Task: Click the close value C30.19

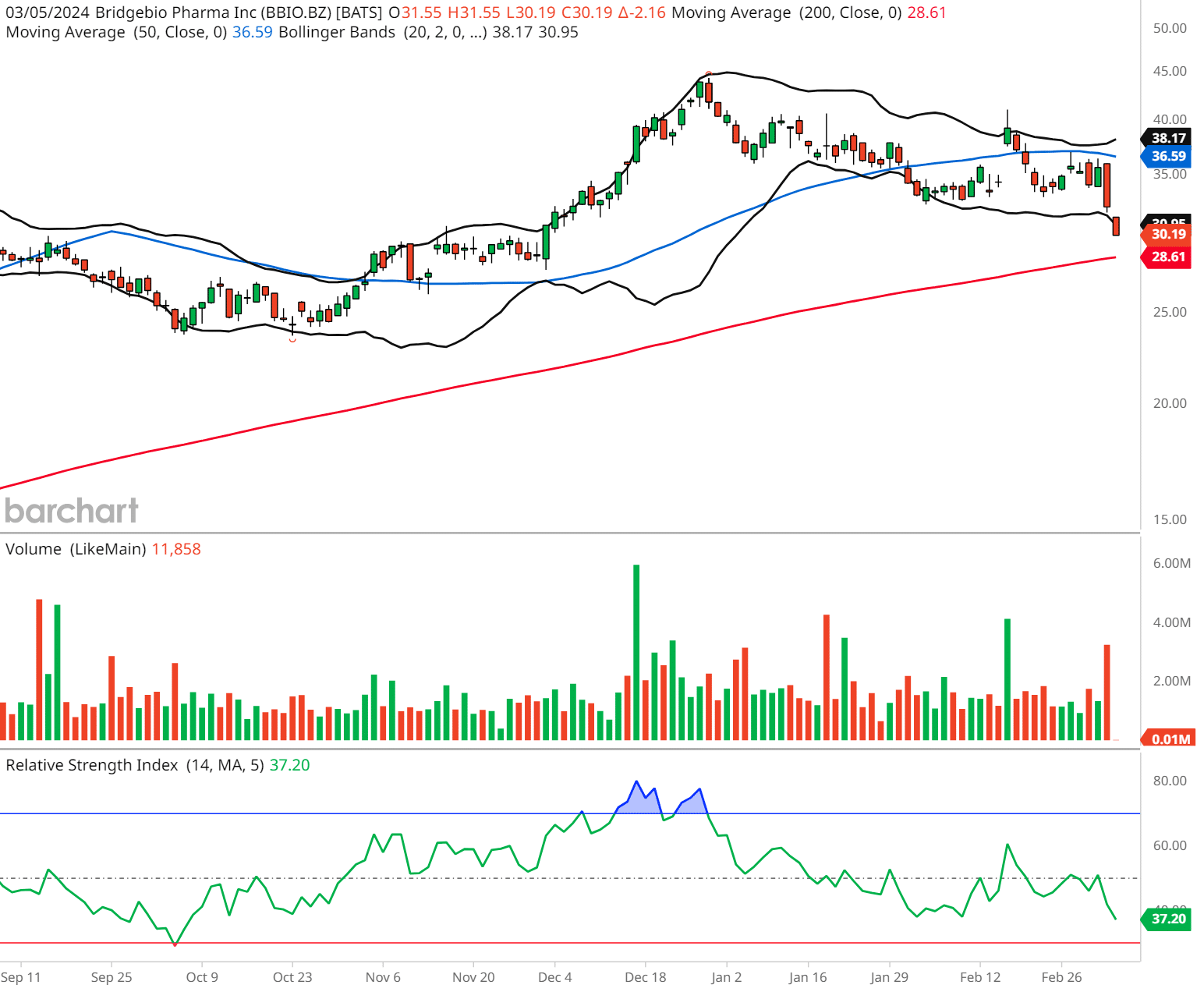Action: point(587,12)
